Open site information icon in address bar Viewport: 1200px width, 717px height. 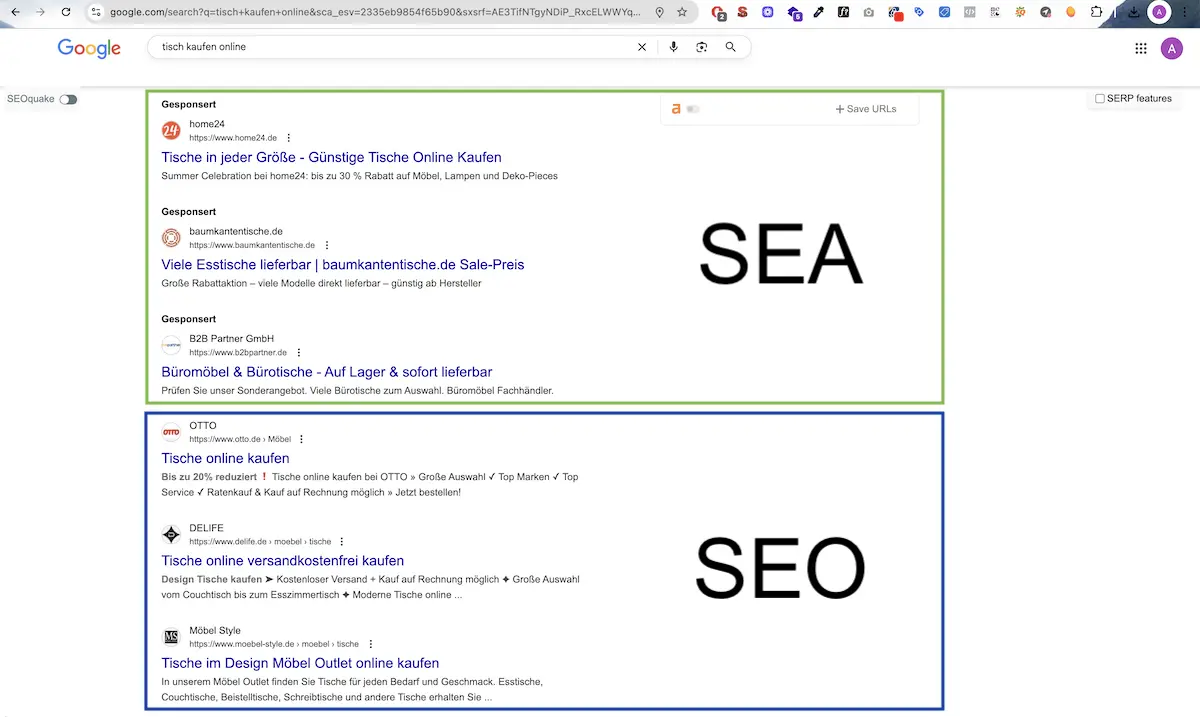[95, 12]
